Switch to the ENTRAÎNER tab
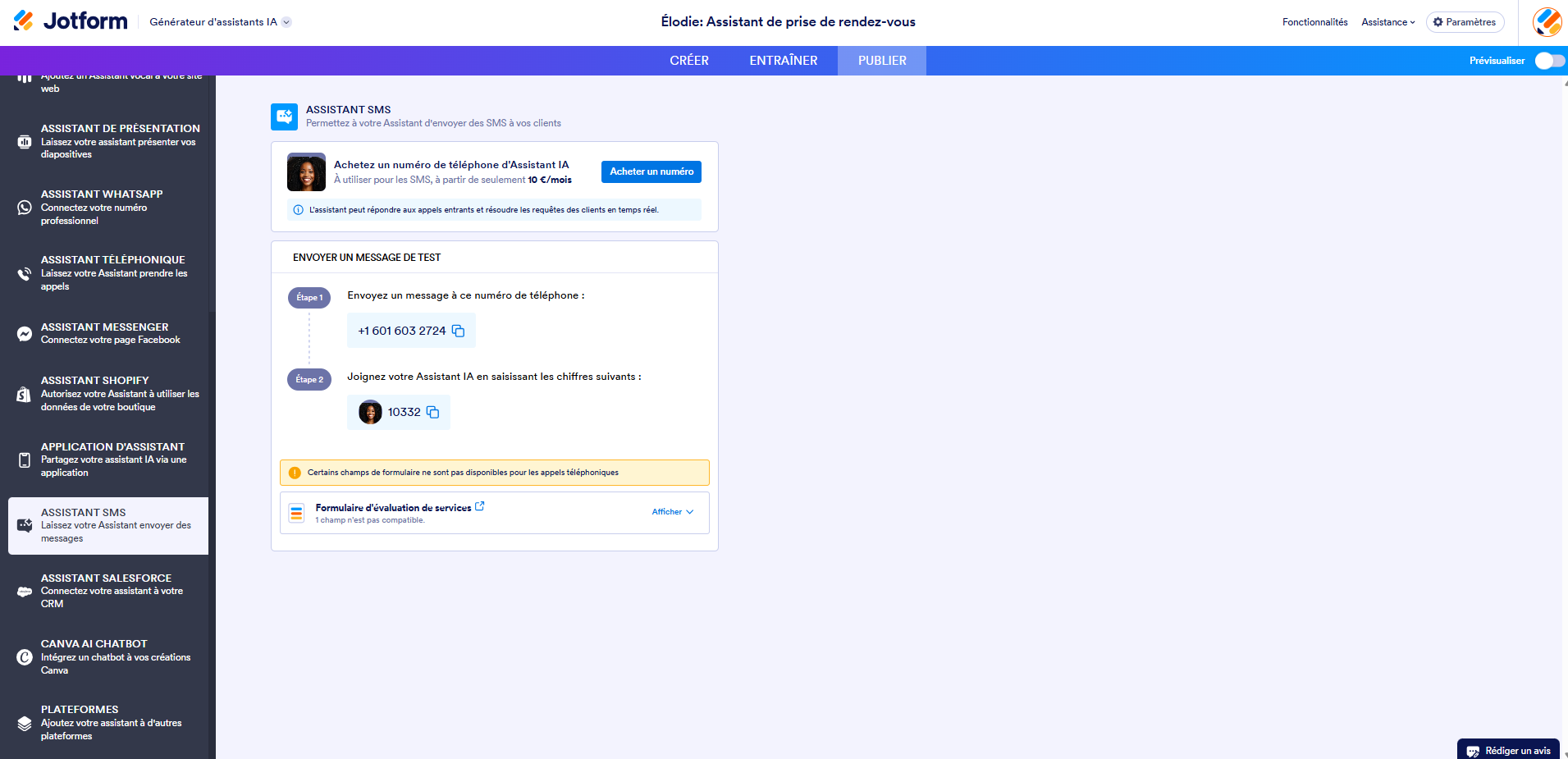The image size is (1568, 759). (x=784, y=61)
